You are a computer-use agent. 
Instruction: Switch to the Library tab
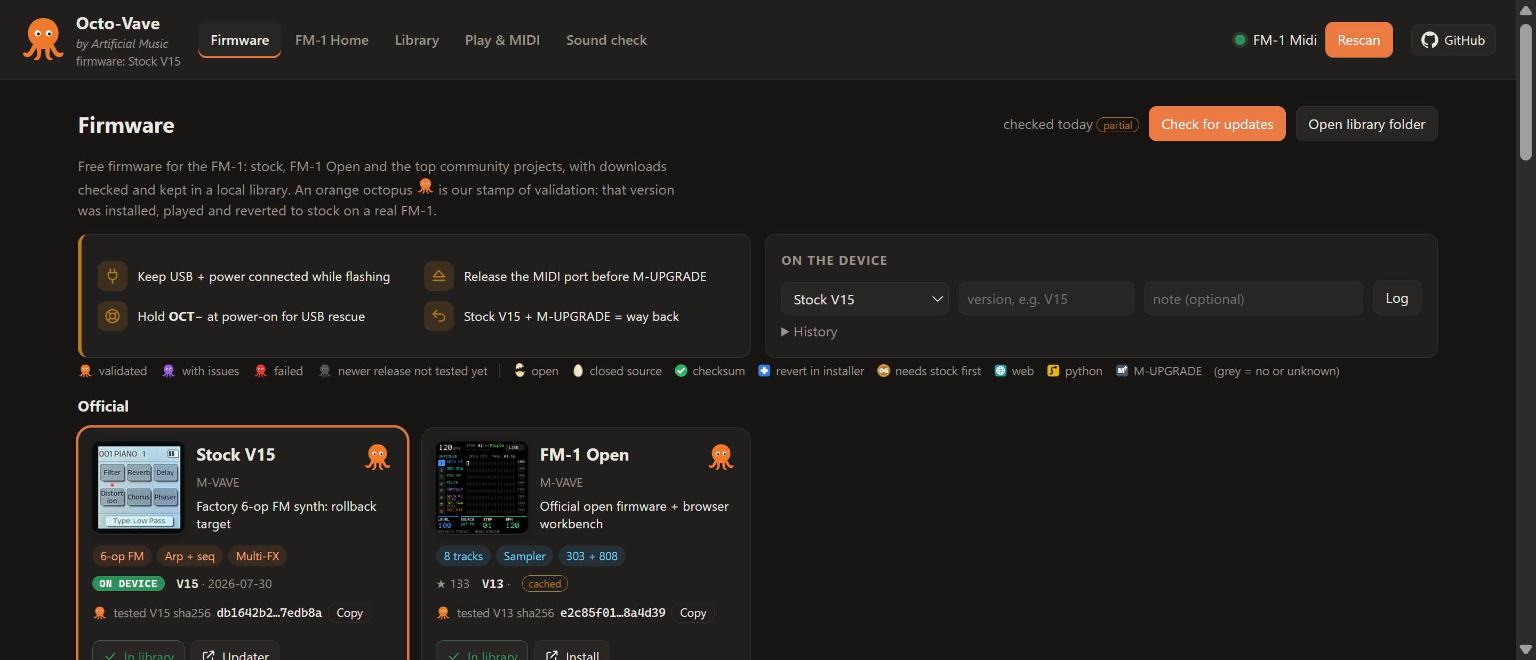coord(417,40)
